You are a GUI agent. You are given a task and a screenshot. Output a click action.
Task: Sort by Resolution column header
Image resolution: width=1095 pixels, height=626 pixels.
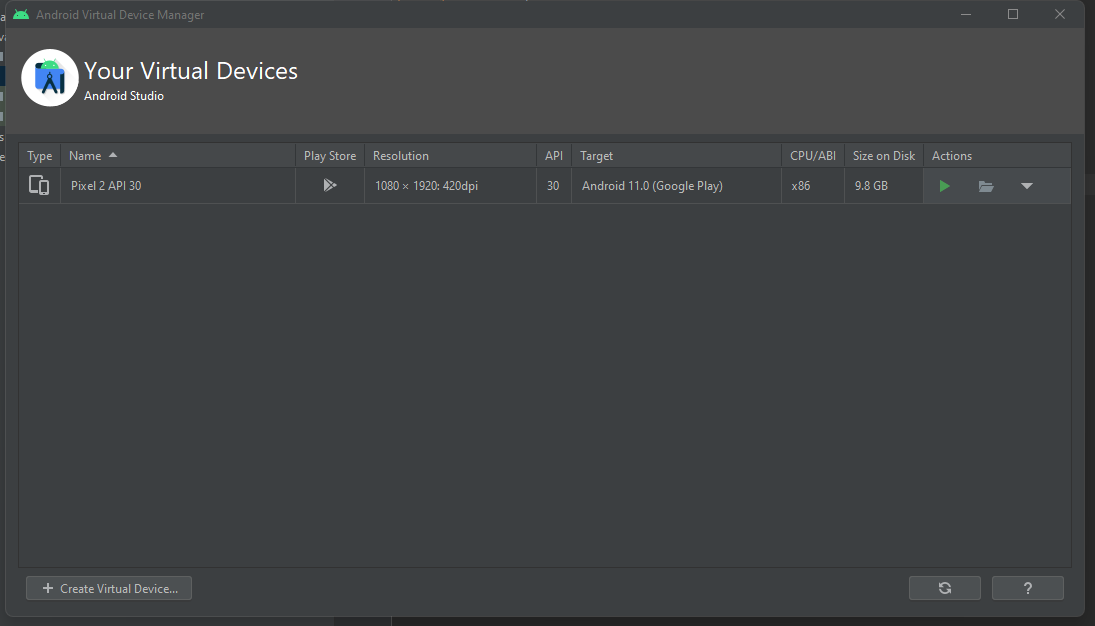pyautogui.click(x=450, y=156)
